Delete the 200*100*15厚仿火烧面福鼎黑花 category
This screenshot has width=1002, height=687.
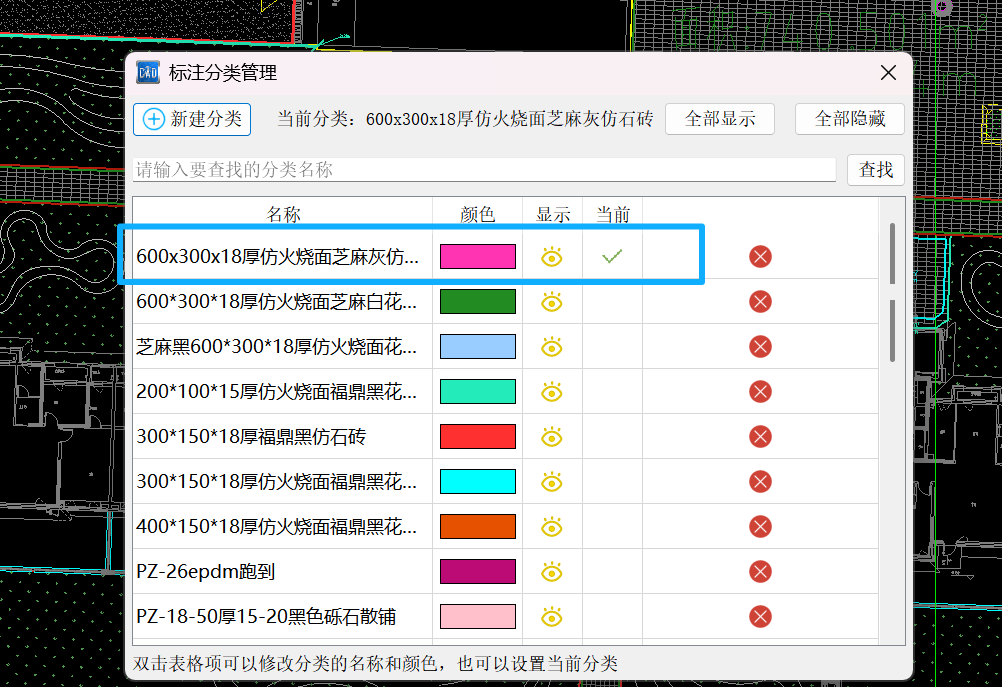click(760, 392)
